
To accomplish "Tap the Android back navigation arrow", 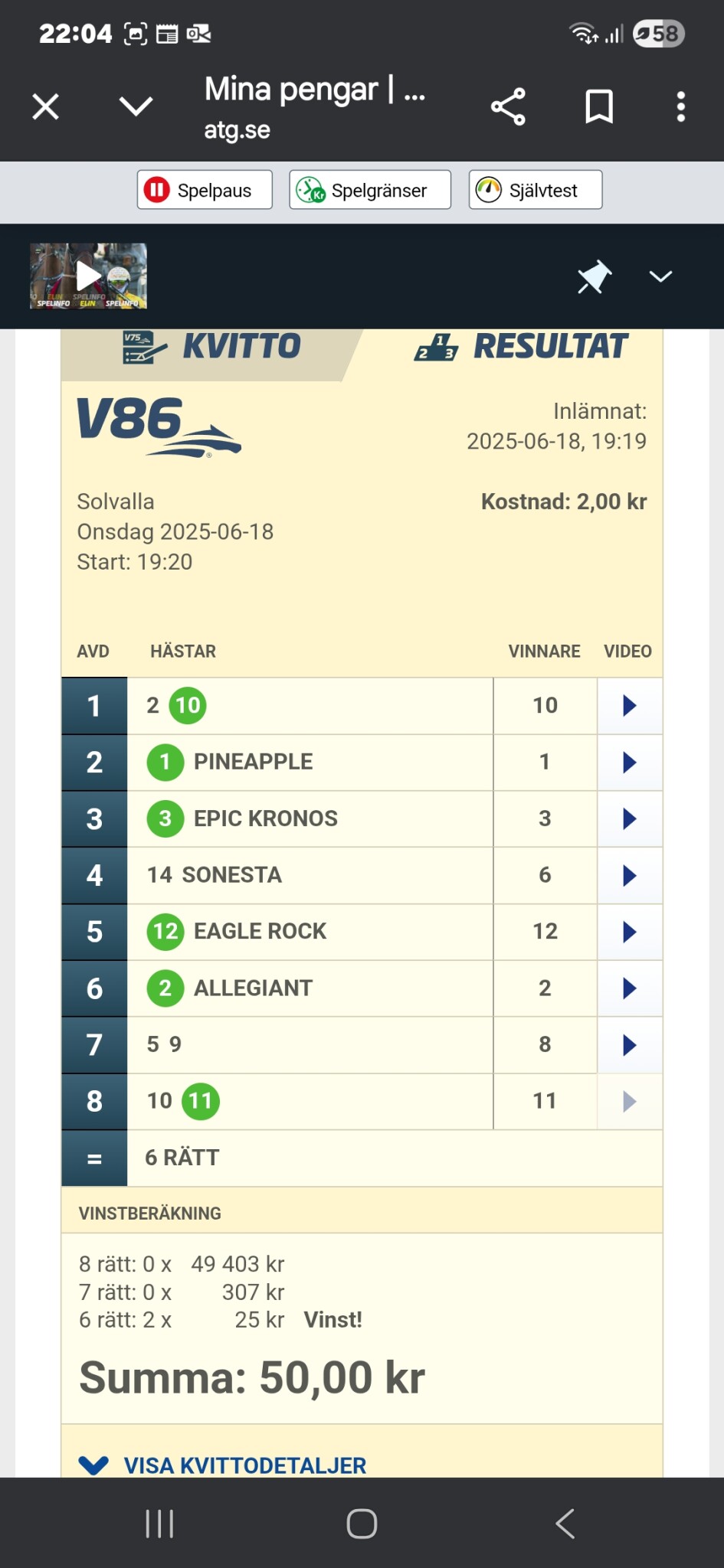I will tap(565, 1524).
